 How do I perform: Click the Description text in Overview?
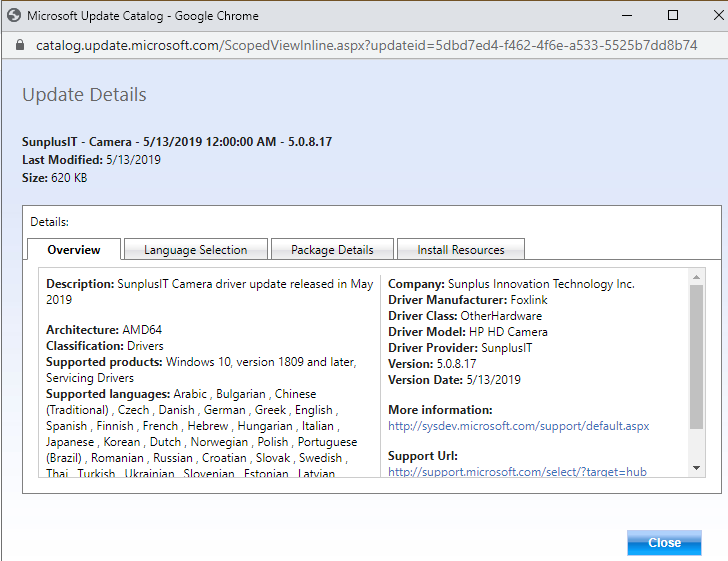(209, 291)
